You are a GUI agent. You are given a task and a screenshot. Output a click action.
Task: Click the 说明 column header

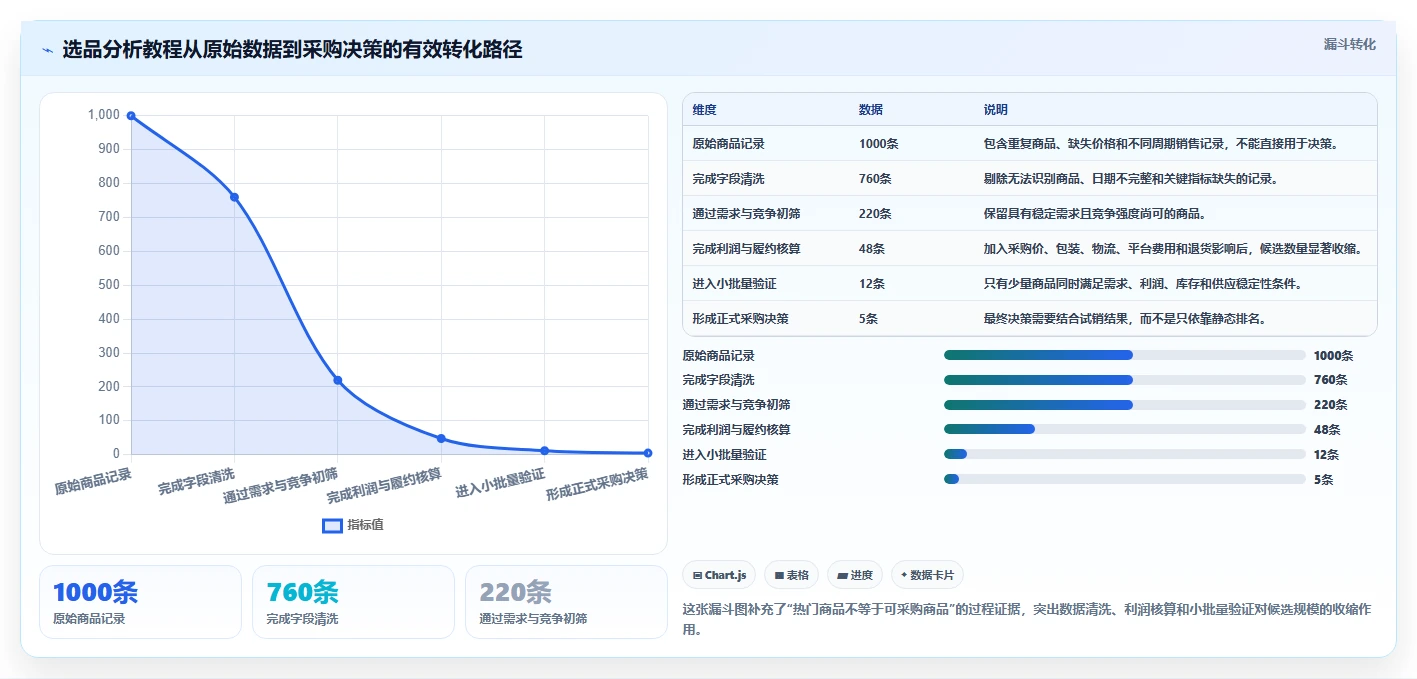tap(996, 110)
